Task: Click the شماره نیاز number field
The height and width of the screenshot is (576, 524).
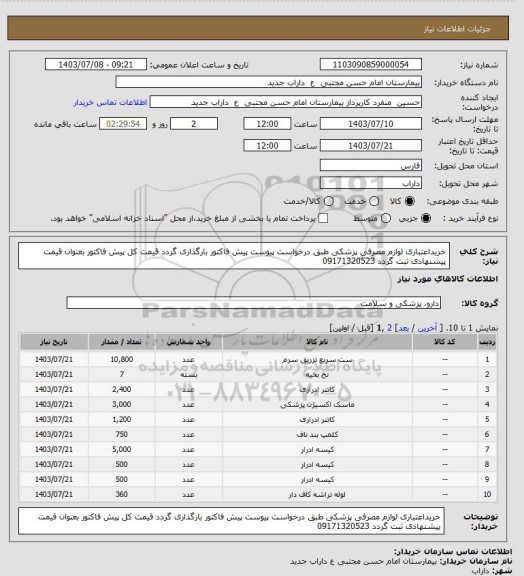Action: point(370,64)
